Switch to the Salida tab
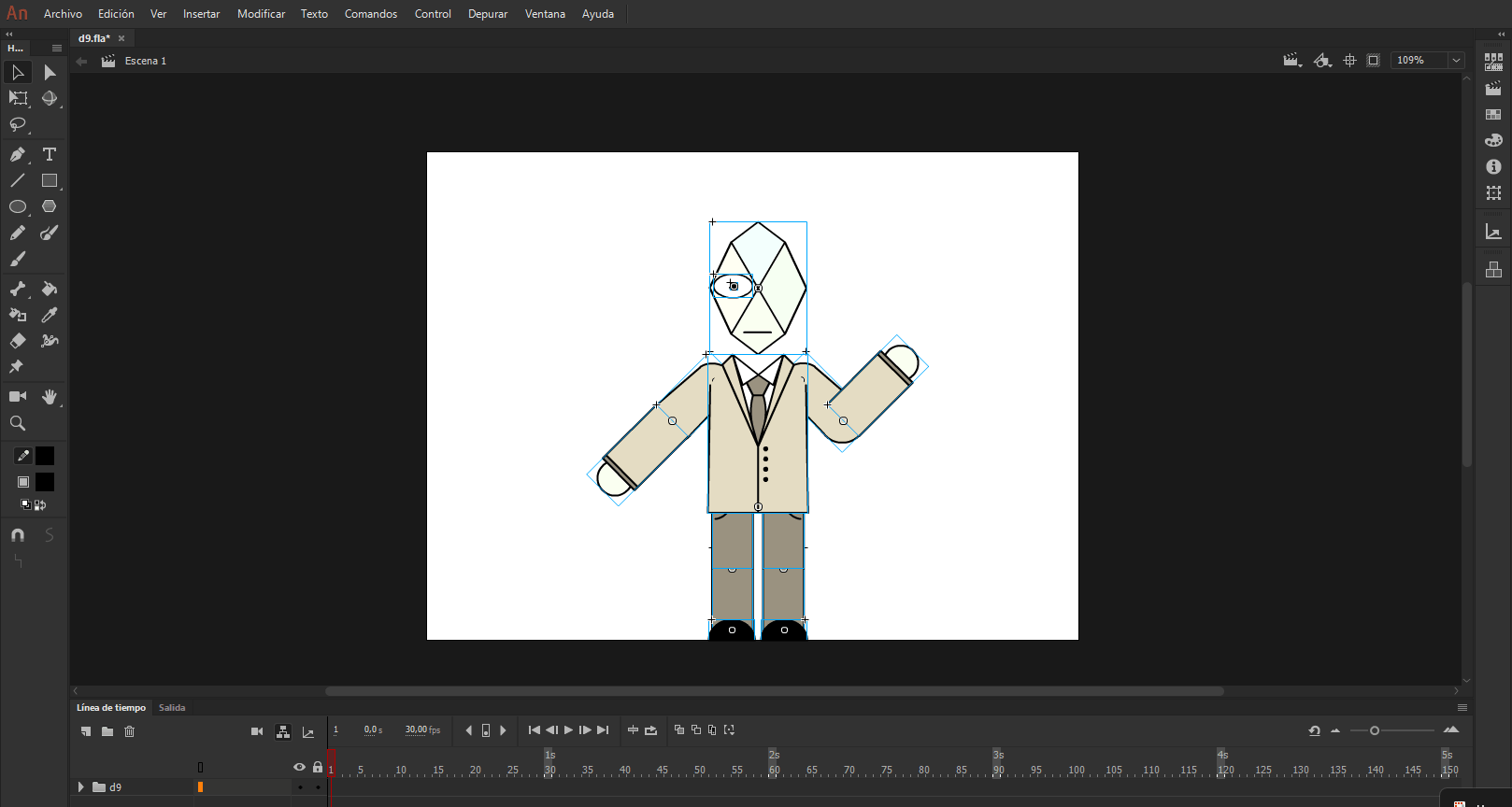Viewport: 1512px width, 807px height. tap(172, 708)
